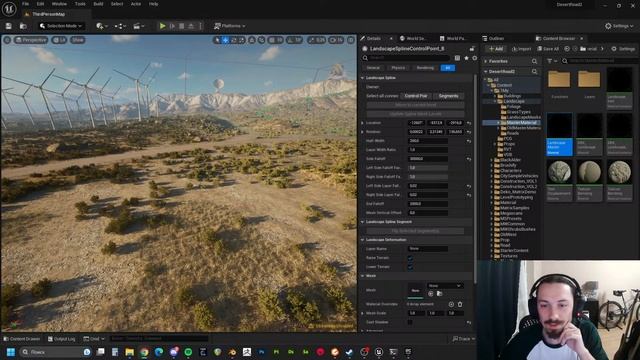Toggle the Cast Shadow checkbox
Screen dimensions: 640x360
(x=410, y=322)
